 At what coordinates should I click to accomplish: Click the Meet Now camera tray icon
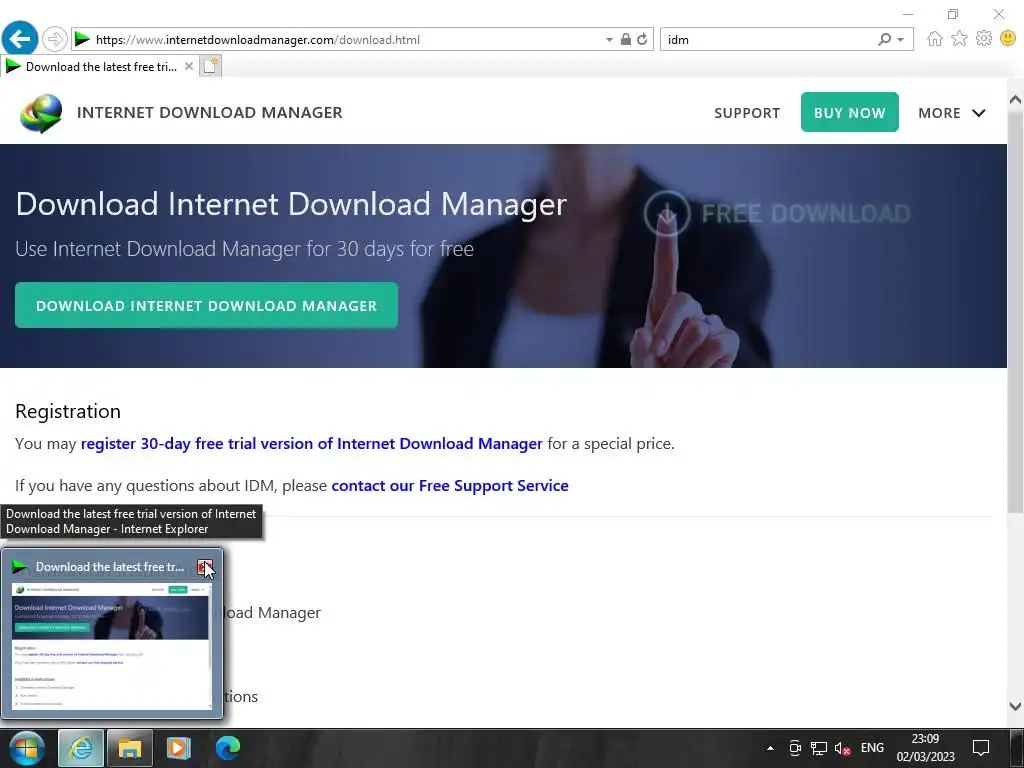tap(795, 748)
